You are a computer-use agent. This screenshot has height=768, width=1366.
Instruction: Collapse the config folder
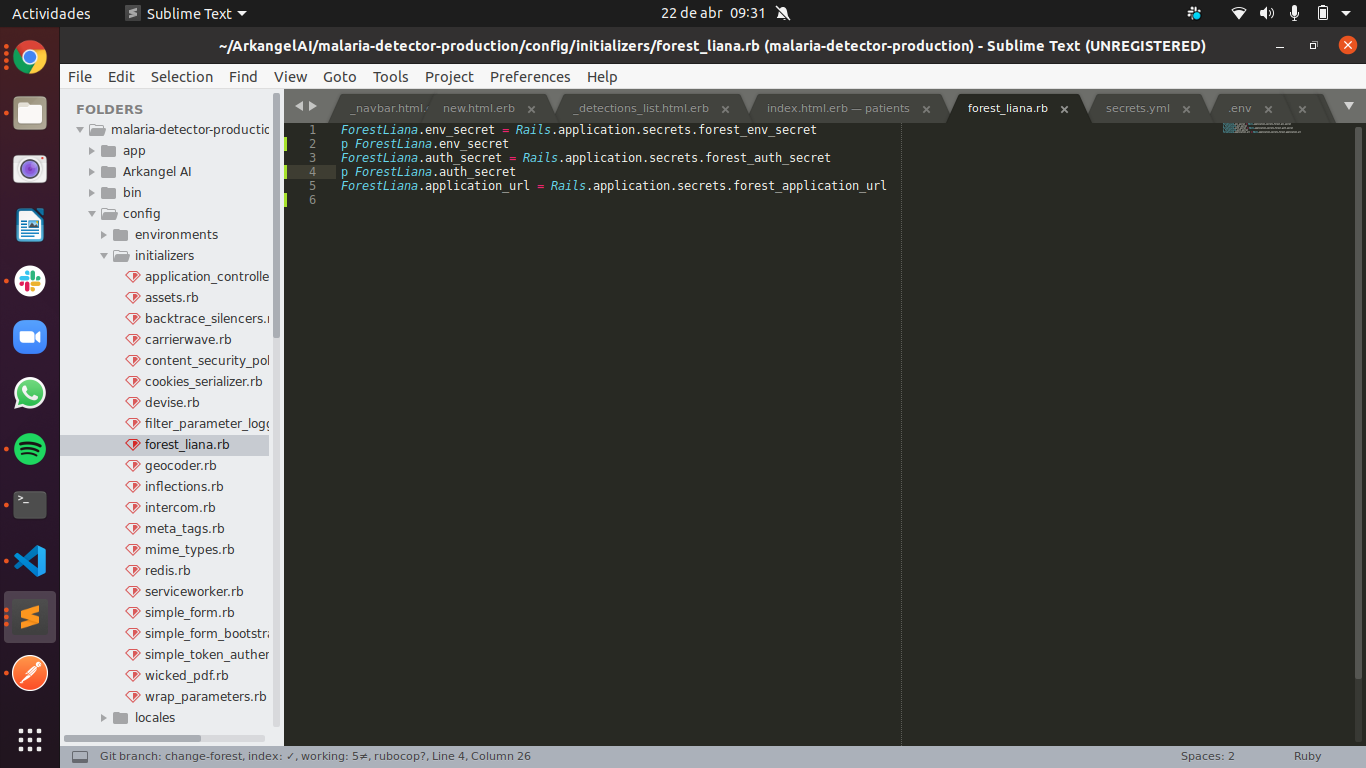click(x=92, y=214)
